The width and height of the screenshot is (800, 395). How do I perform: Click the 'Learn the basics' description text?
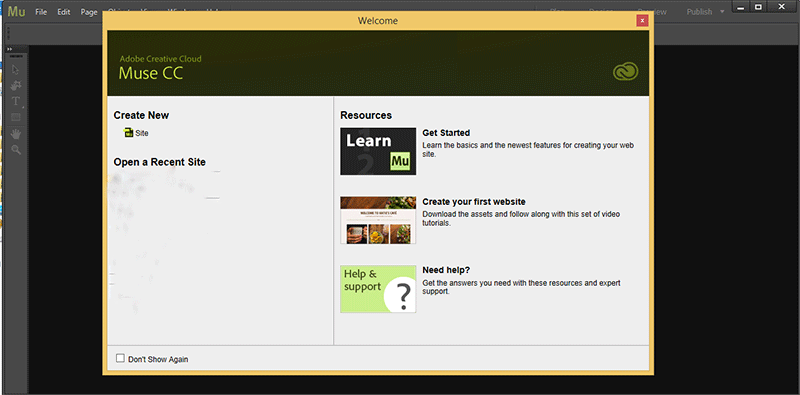click(528, 149)
